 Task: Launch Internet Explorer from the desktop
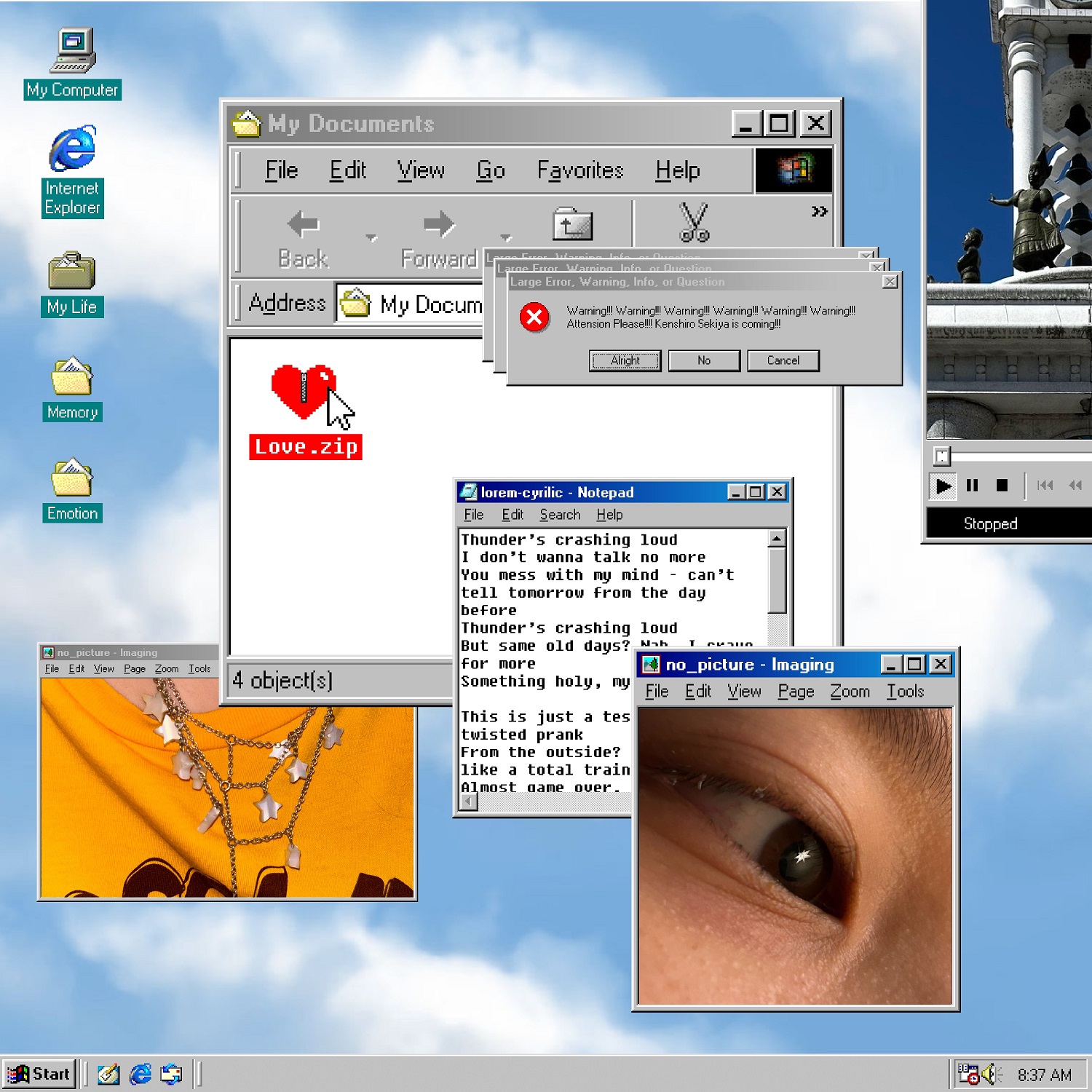(x=72, y=149)
